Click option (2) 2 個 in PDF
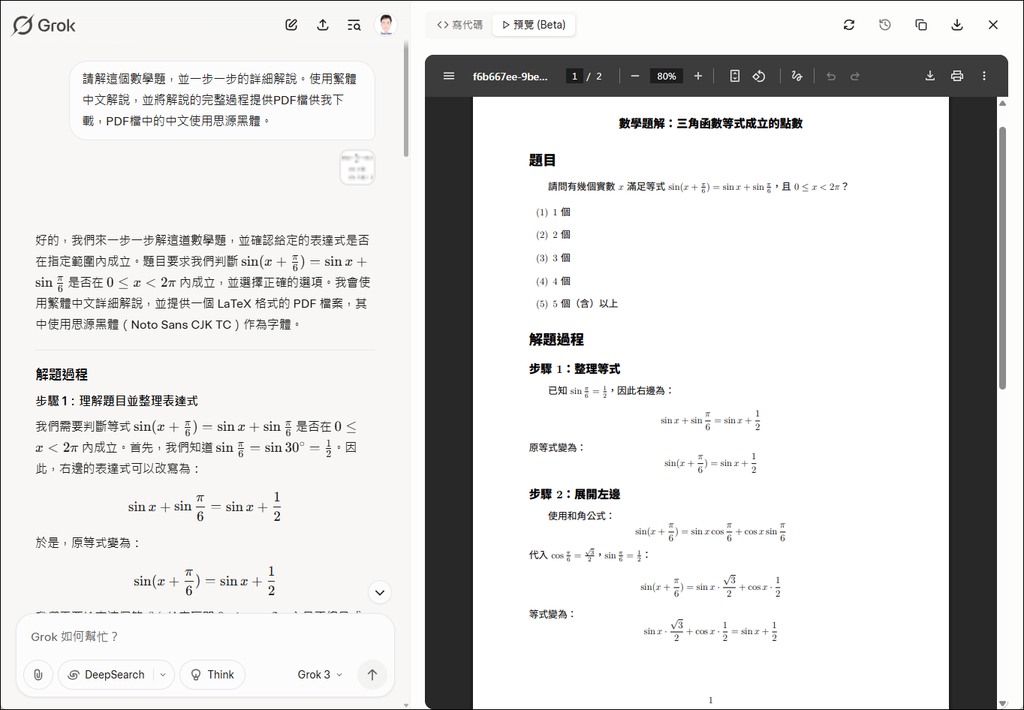This screenshot has height=710, width=1024. (x=553, y=234)
